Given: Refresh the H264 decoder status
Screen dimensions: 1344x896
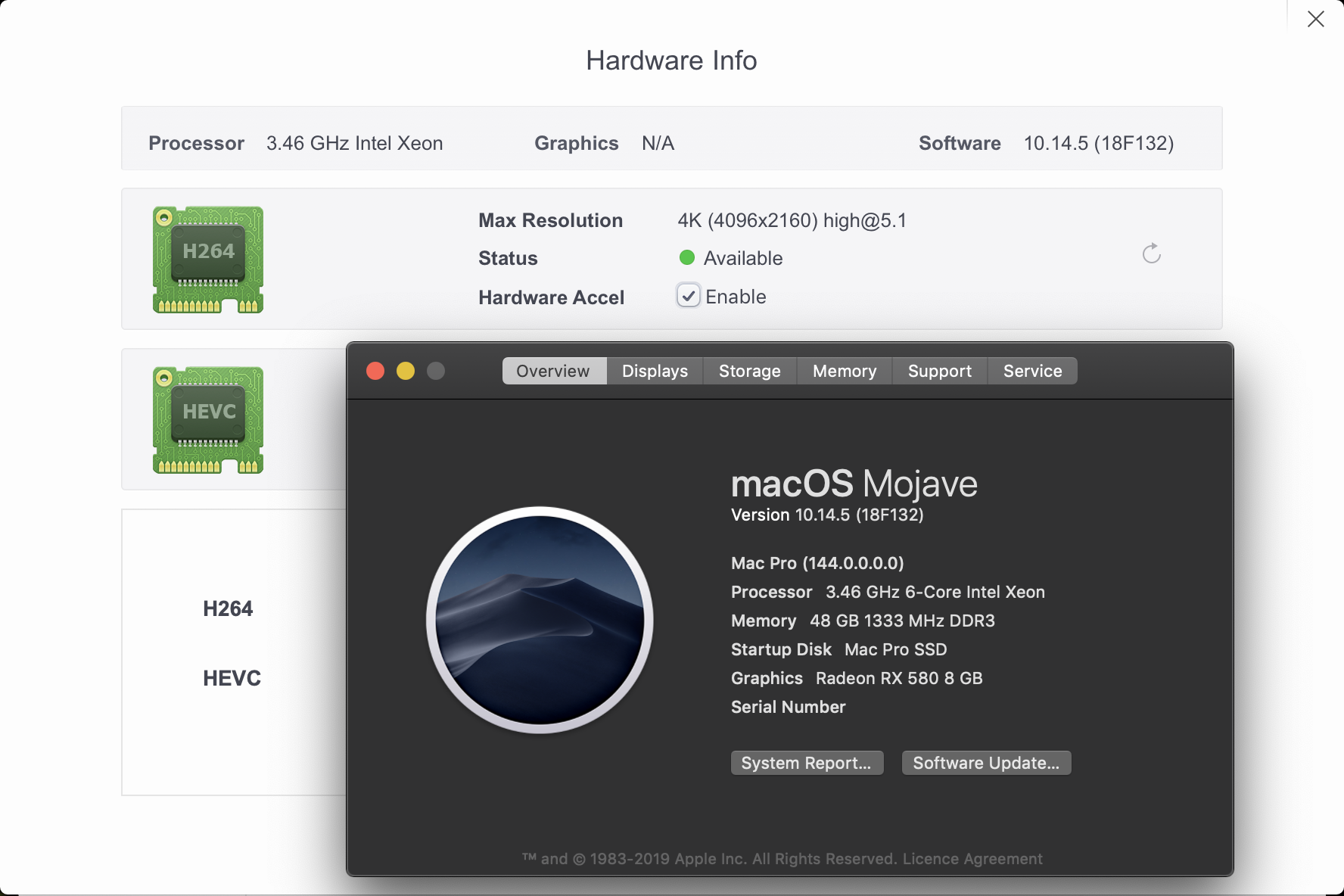Looking at the screenshot, I should tap(1151, 254).
